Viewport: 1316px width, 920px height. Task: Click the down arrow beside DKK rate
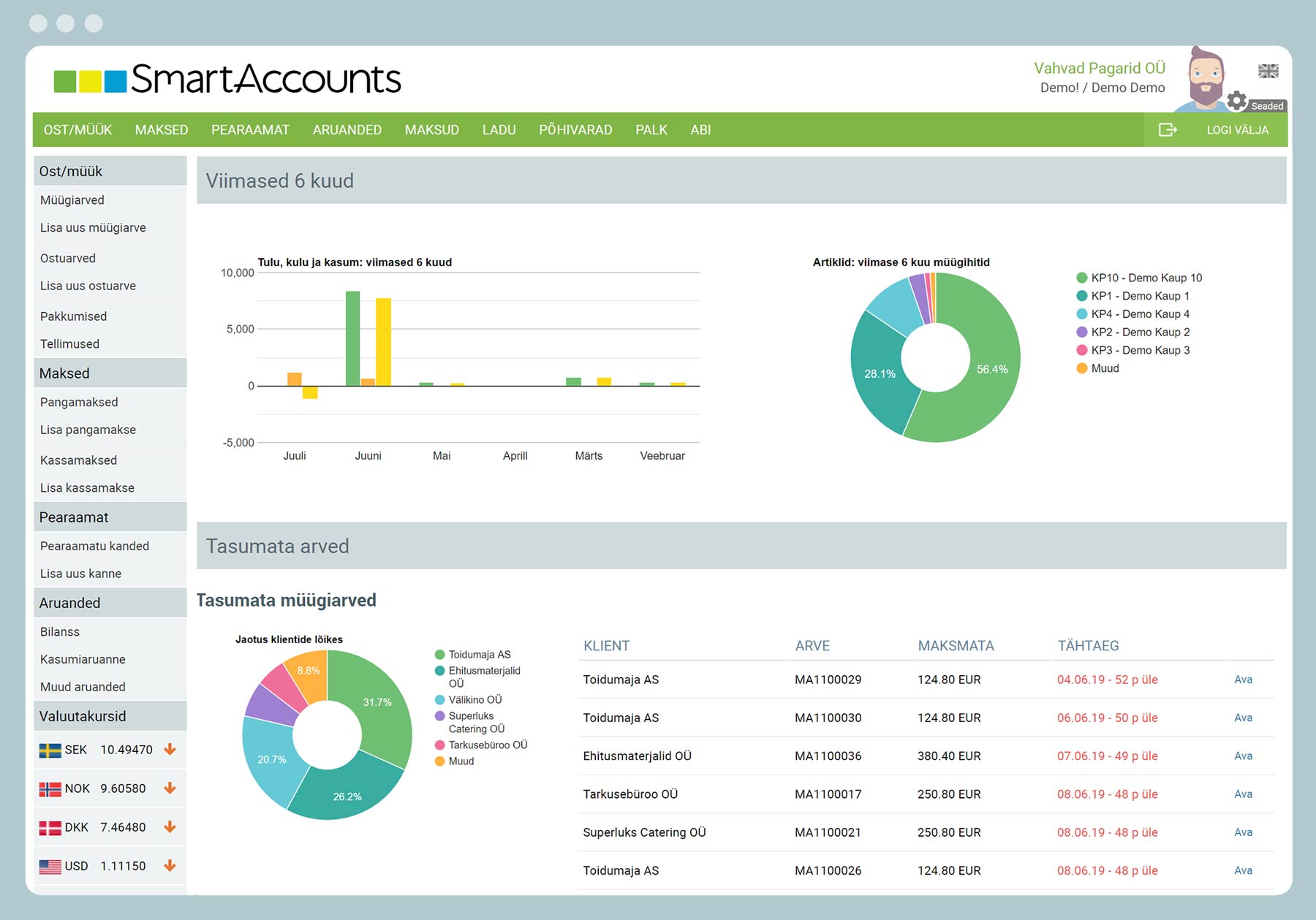[x=170, y=827]
